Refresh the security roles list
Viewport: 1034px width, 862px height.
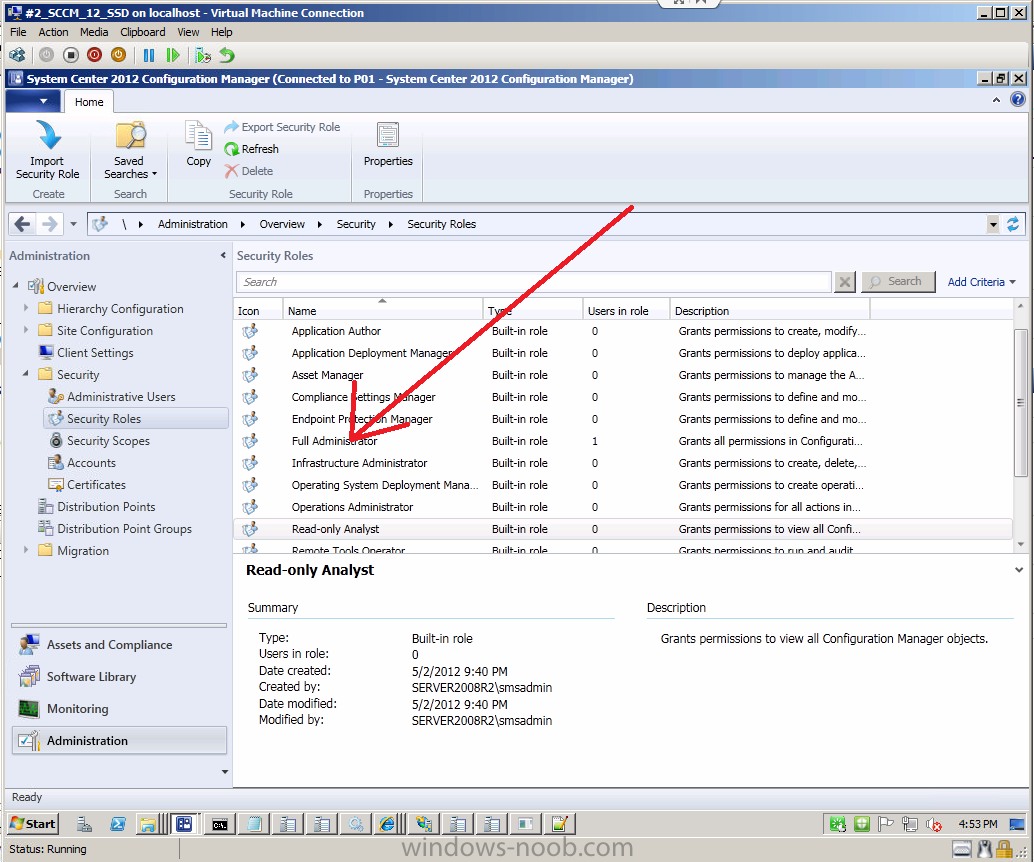coord(252,149)
